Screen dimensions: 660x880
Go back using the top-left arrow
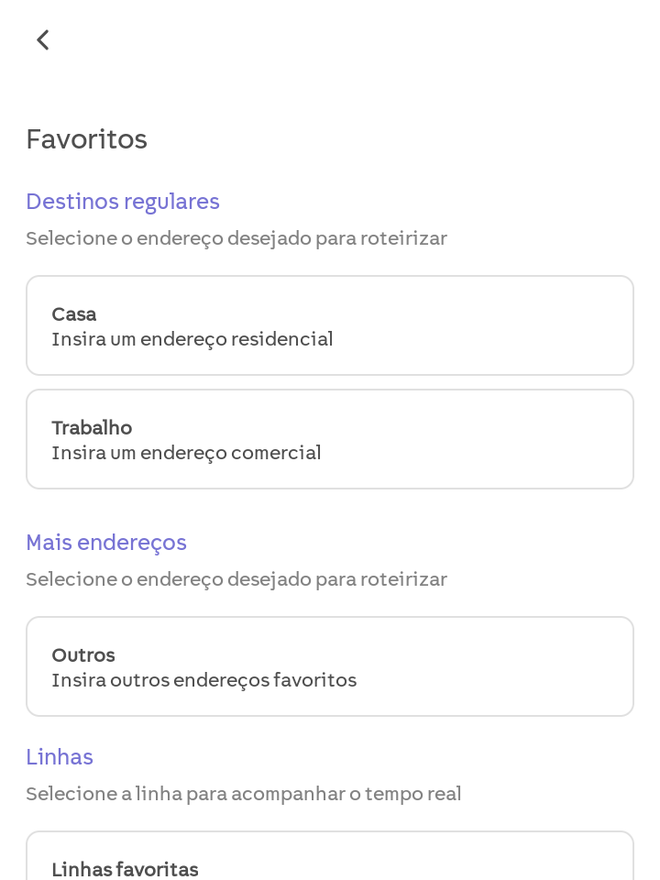coord(43,40)
